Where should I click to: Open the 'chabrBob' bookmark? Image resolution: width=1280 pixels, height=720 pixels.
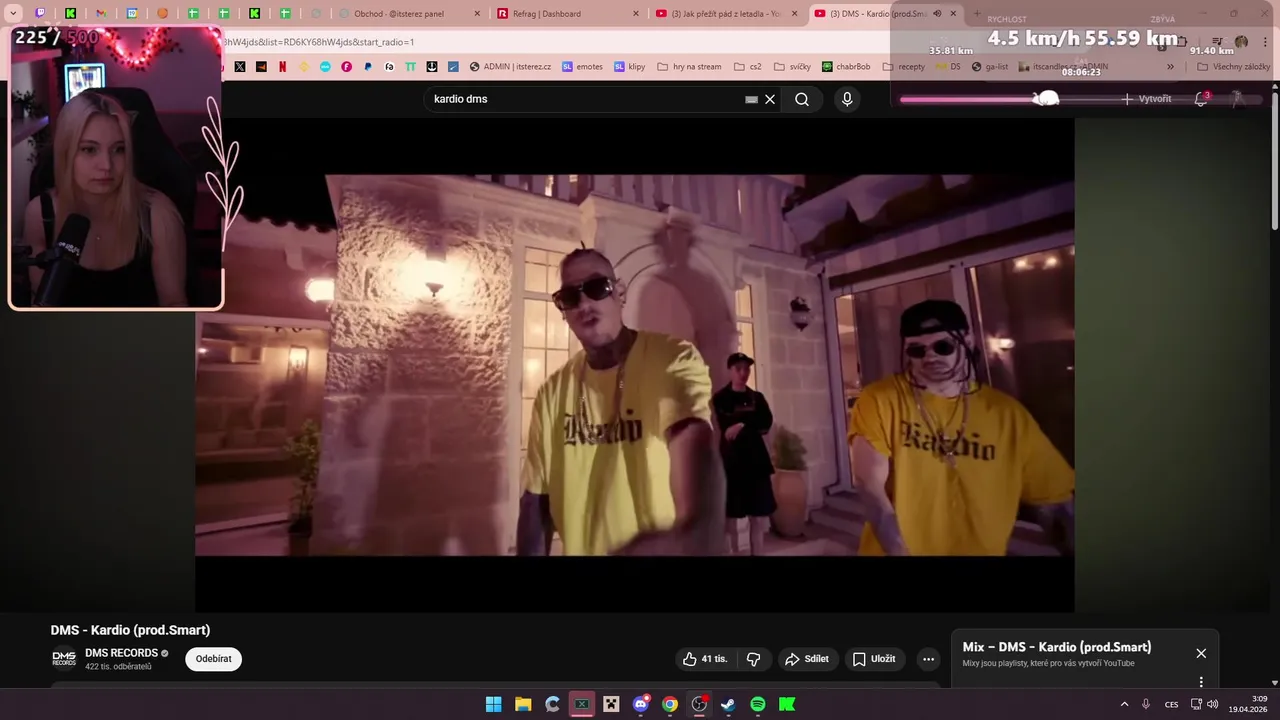846,67
